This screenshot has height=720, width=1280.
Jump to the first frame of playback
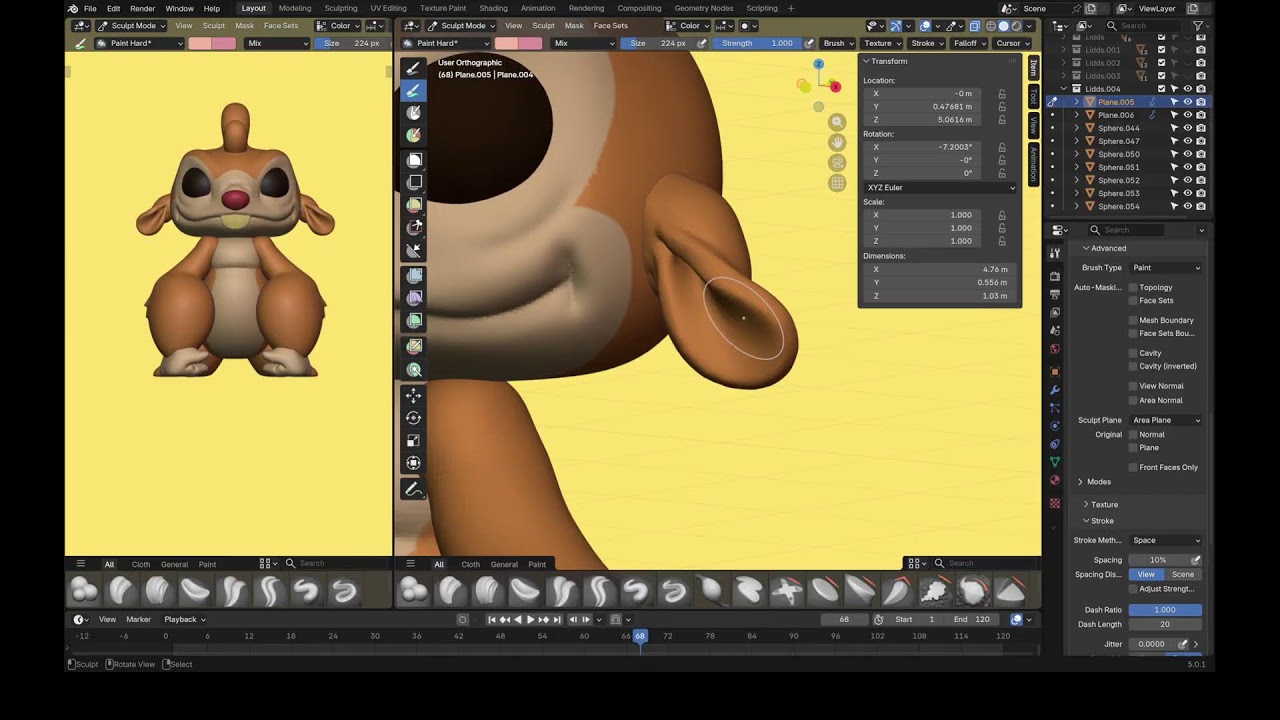coord(492,619)
